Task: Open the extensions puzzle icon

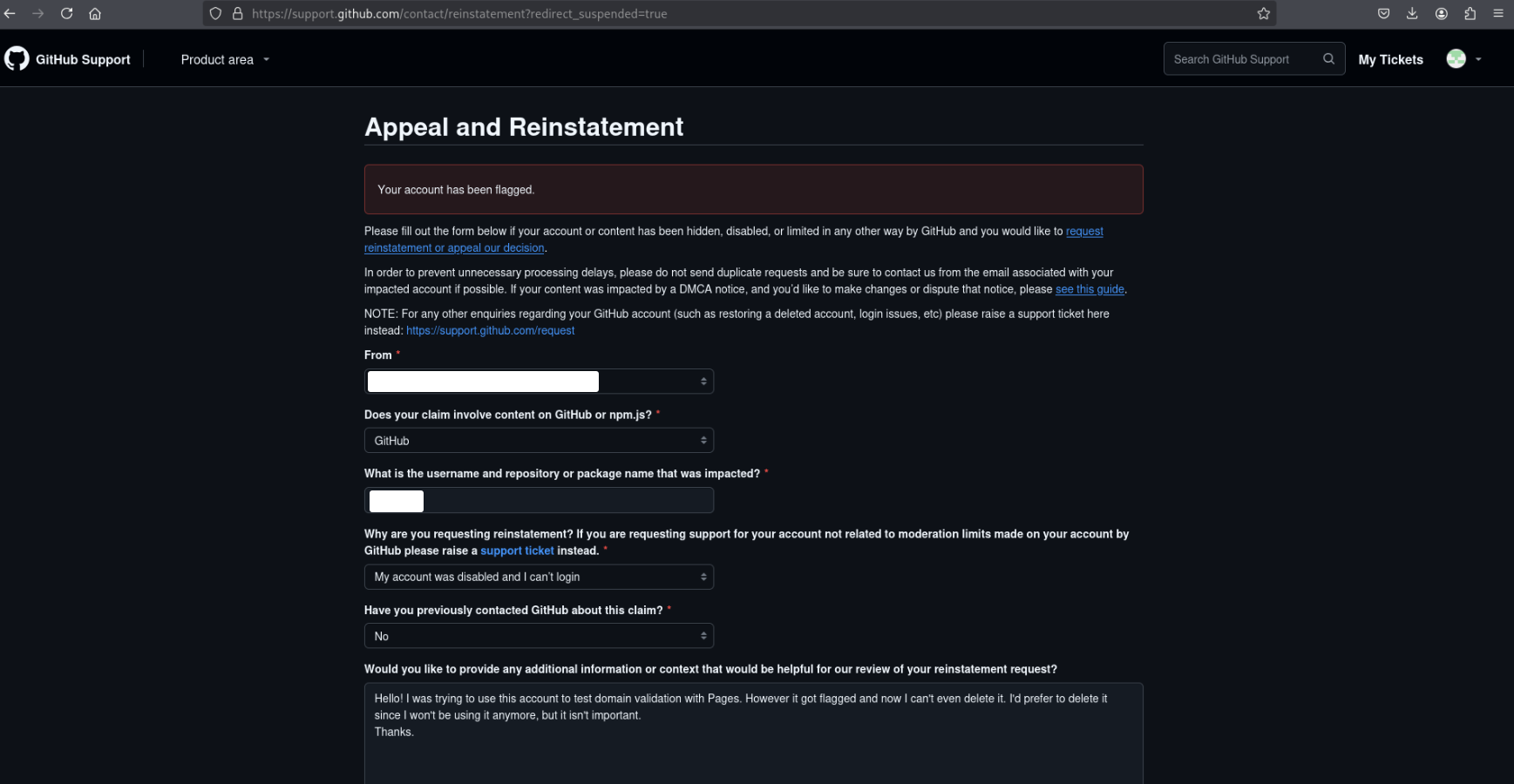Action: click(1470, 14)
